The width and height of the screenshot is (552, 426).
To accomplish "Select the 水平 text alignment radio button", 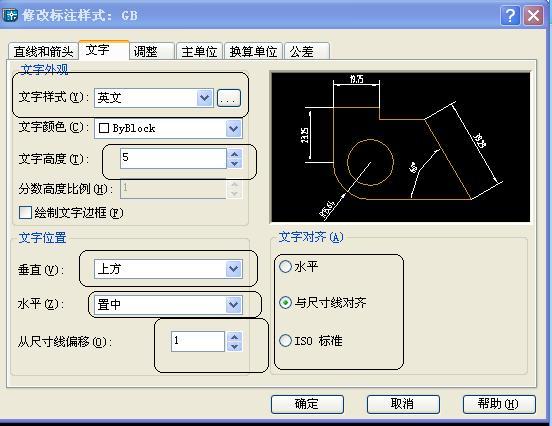I will click(286, 267).
